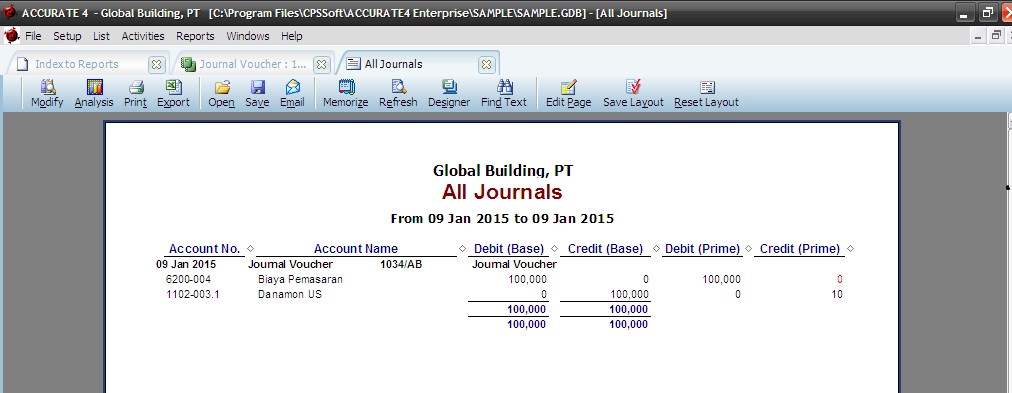
Task: Click the Debit (Base) column header
Action: (509, 248)
